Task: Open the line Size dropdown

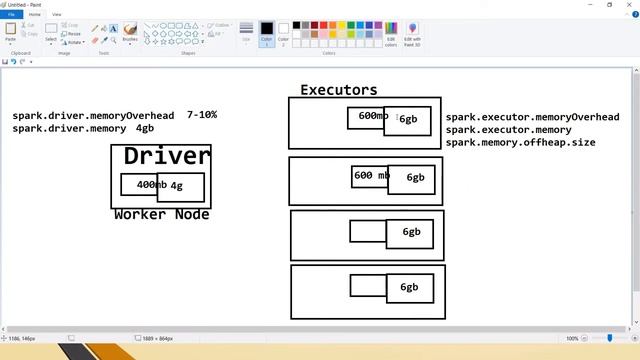Action: point(246,33)
